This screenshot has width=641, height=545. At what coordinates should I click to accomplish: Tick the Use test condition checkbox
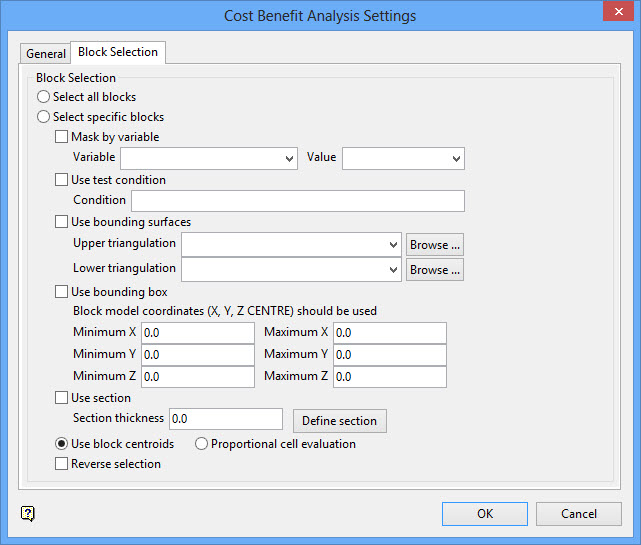pyautogui.click(x=62, y=180)
